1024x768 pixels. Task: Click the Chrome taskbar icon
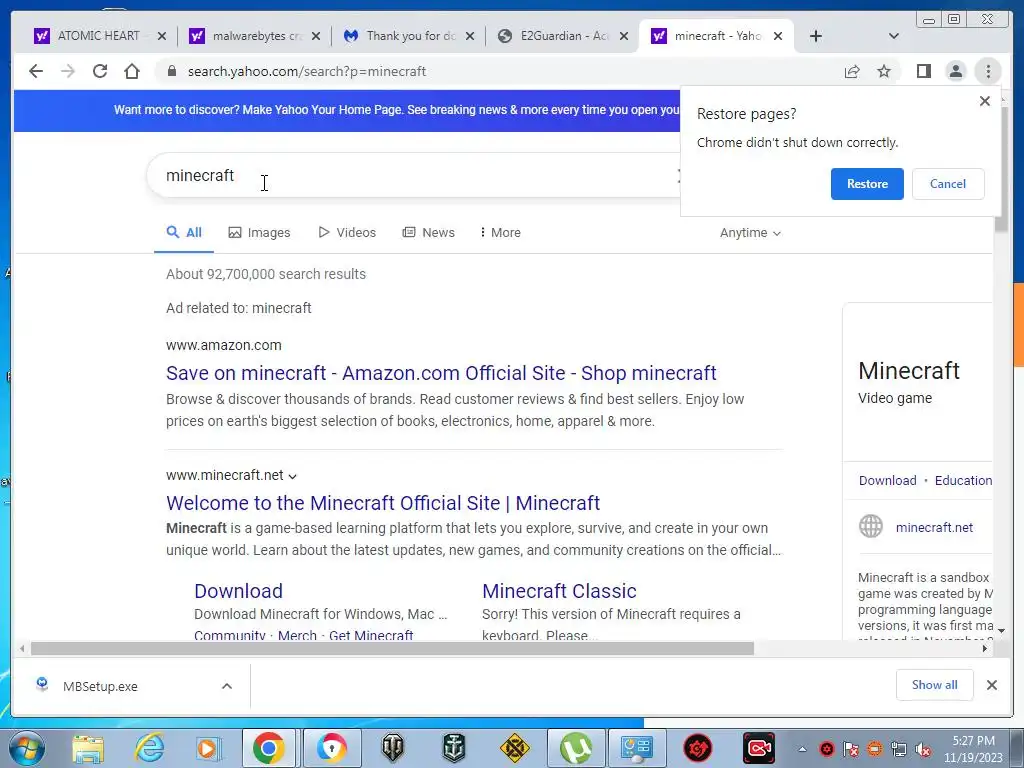coord(268,748)
